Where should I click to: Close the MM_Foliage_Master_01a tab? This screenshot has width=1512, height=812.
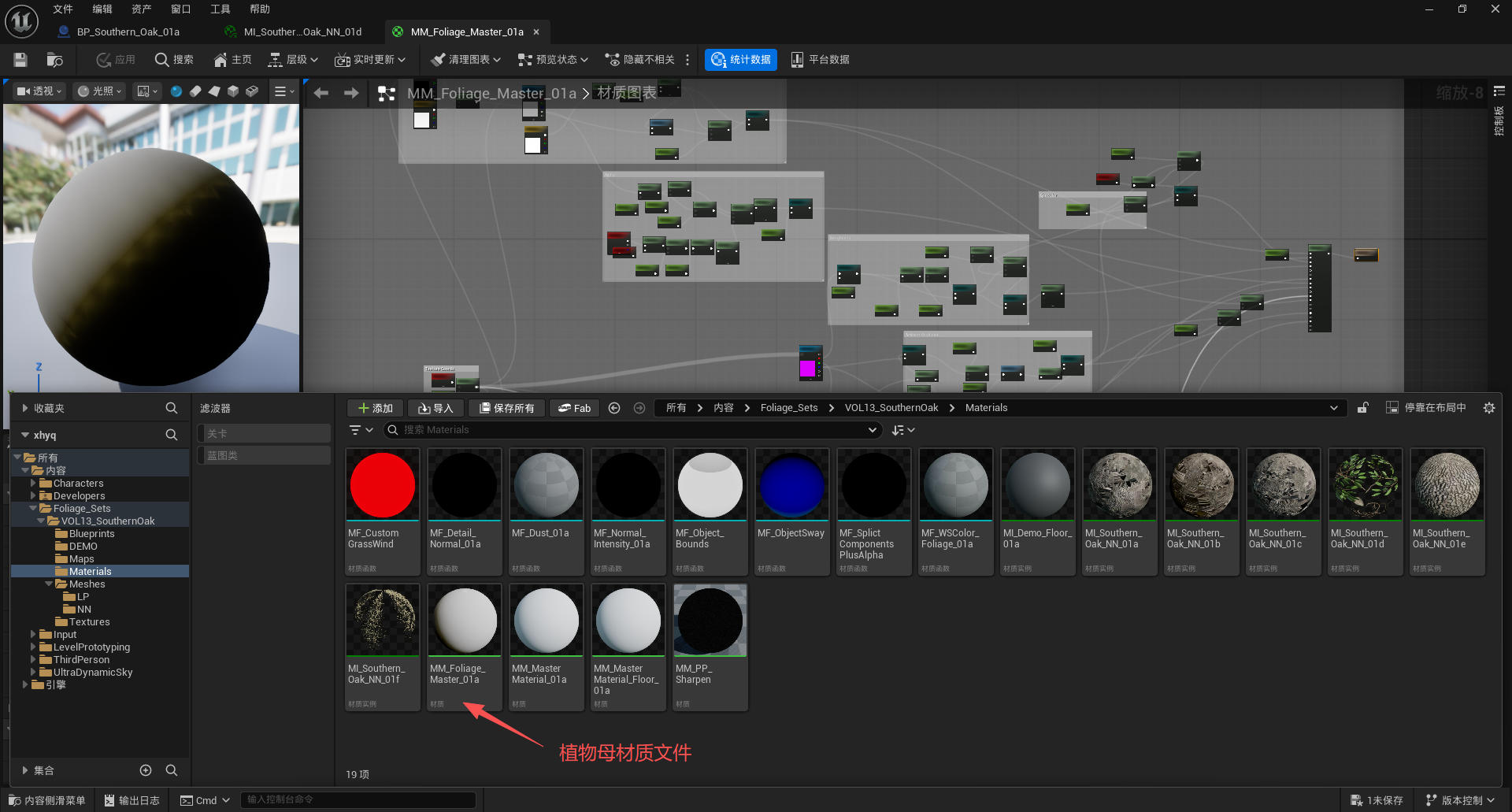point(536,32)
